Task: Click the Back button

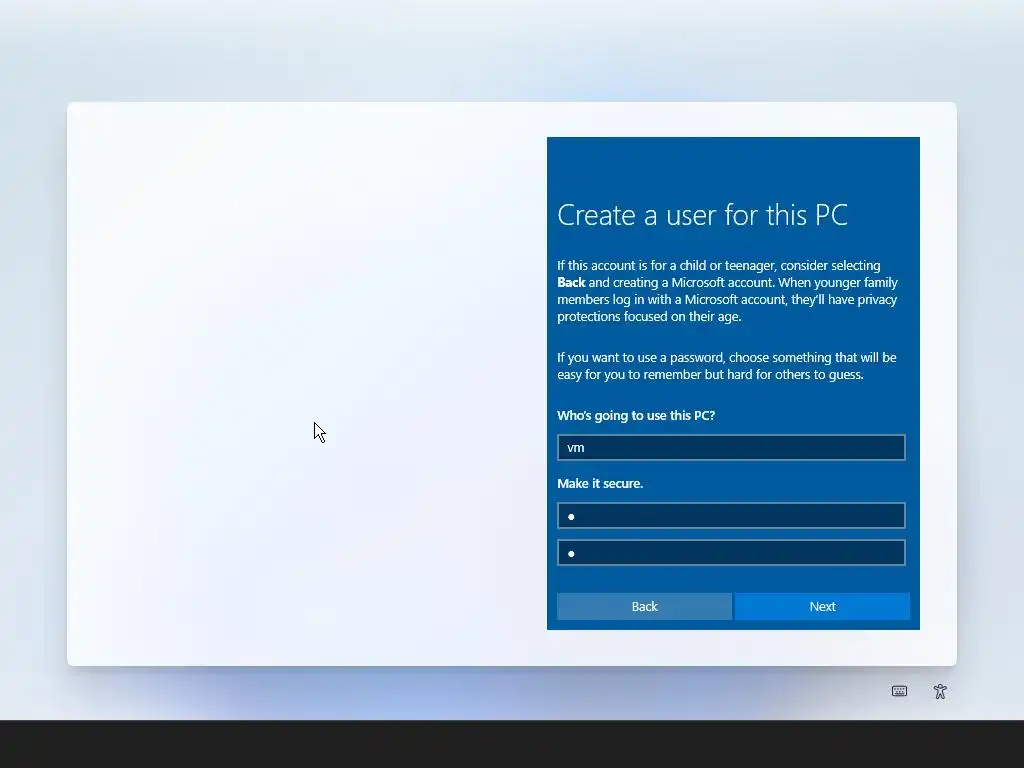Action: pos(644,606)
